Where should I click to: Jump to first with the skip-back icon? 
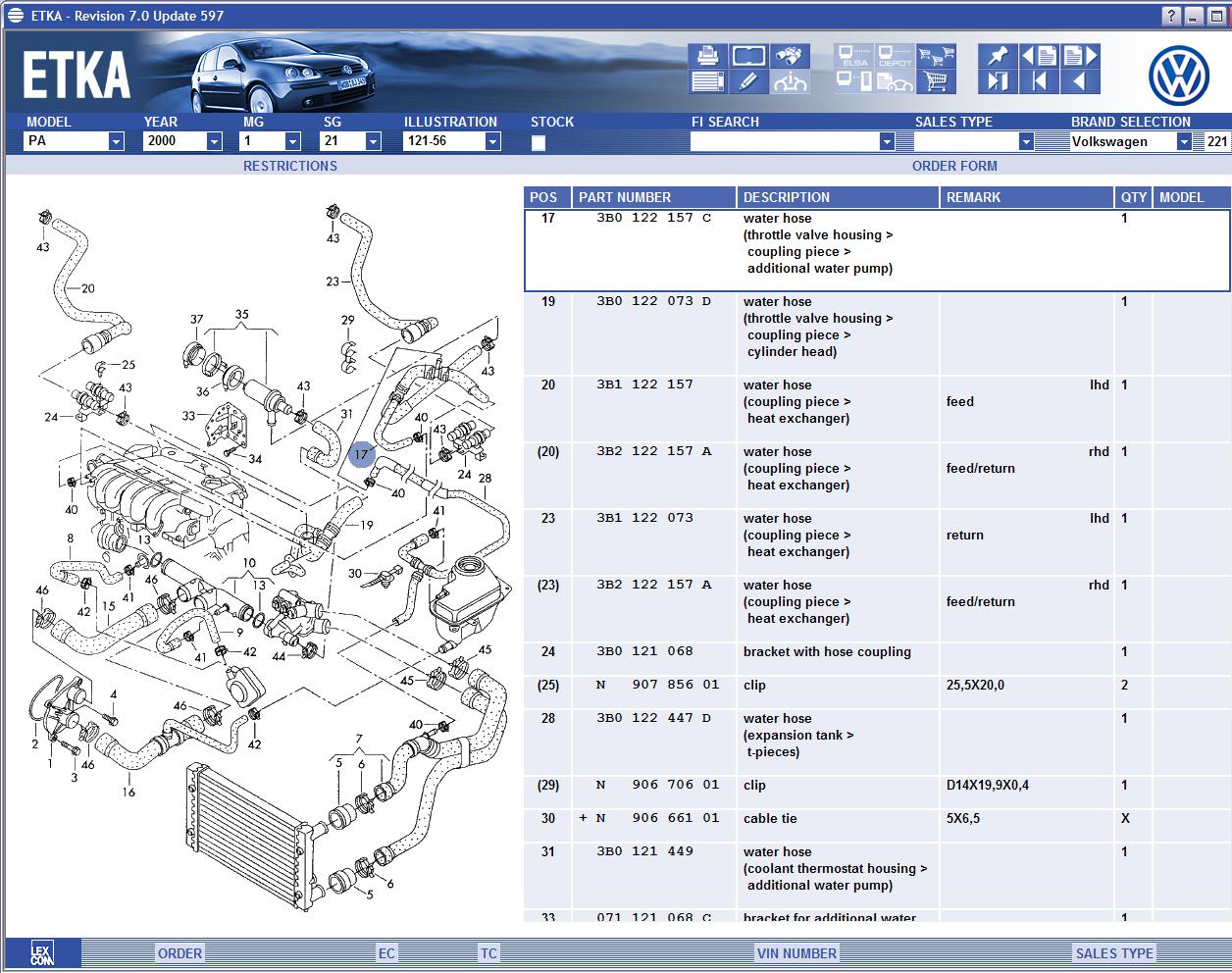click(x=1039, y=82)
